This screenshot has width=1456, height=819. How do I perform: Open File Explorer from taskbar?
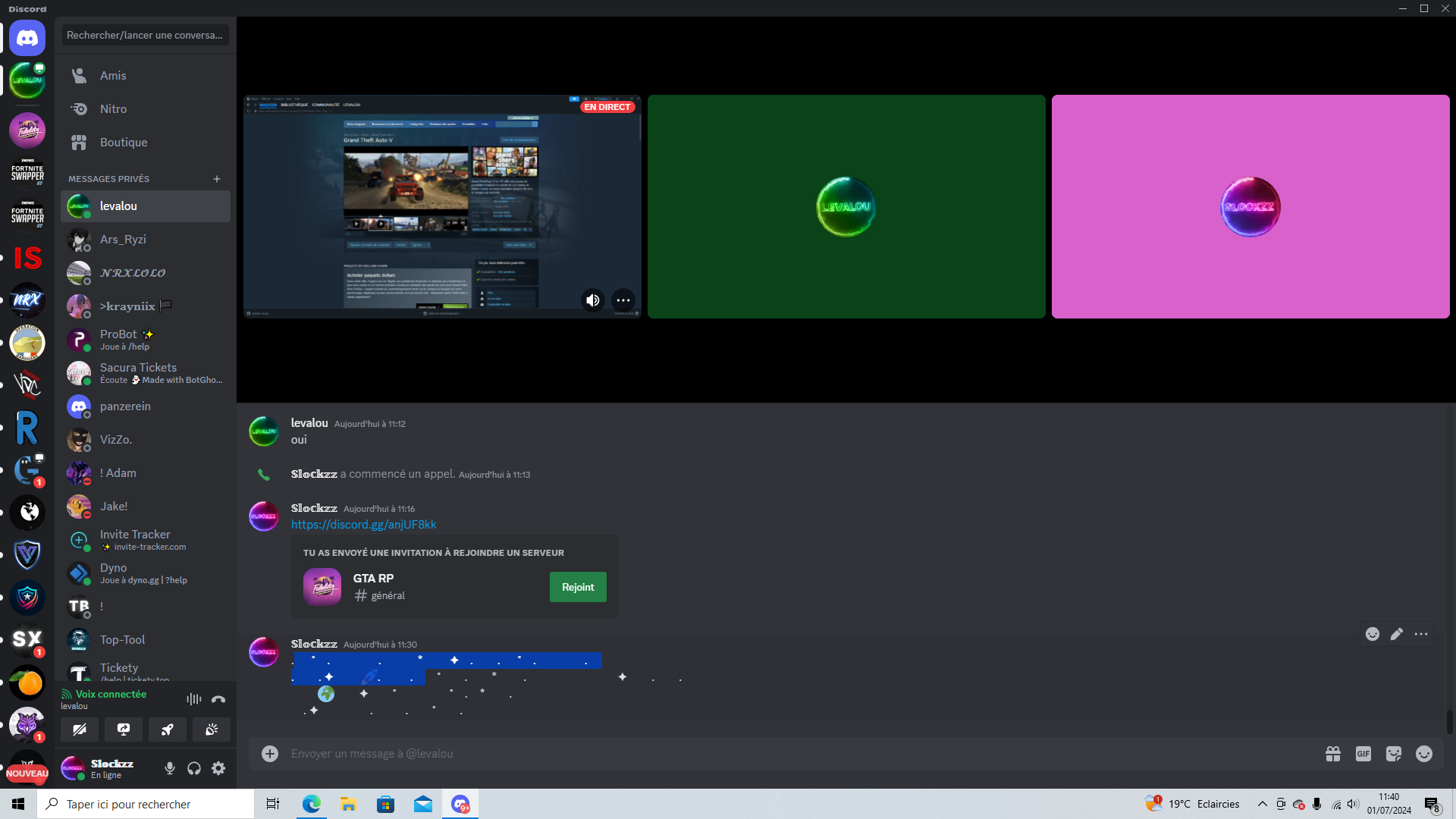(x=348, y=804)
